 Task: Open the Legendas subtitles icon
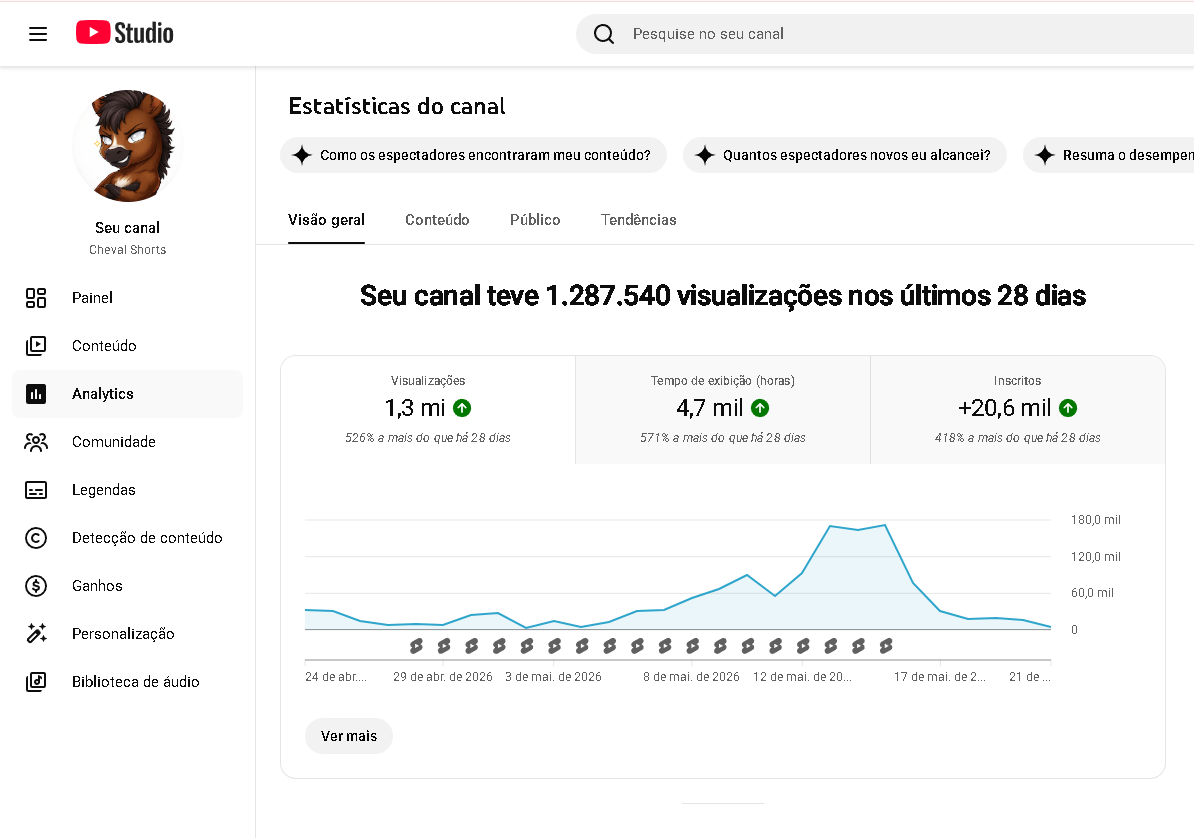pos(36,490)
